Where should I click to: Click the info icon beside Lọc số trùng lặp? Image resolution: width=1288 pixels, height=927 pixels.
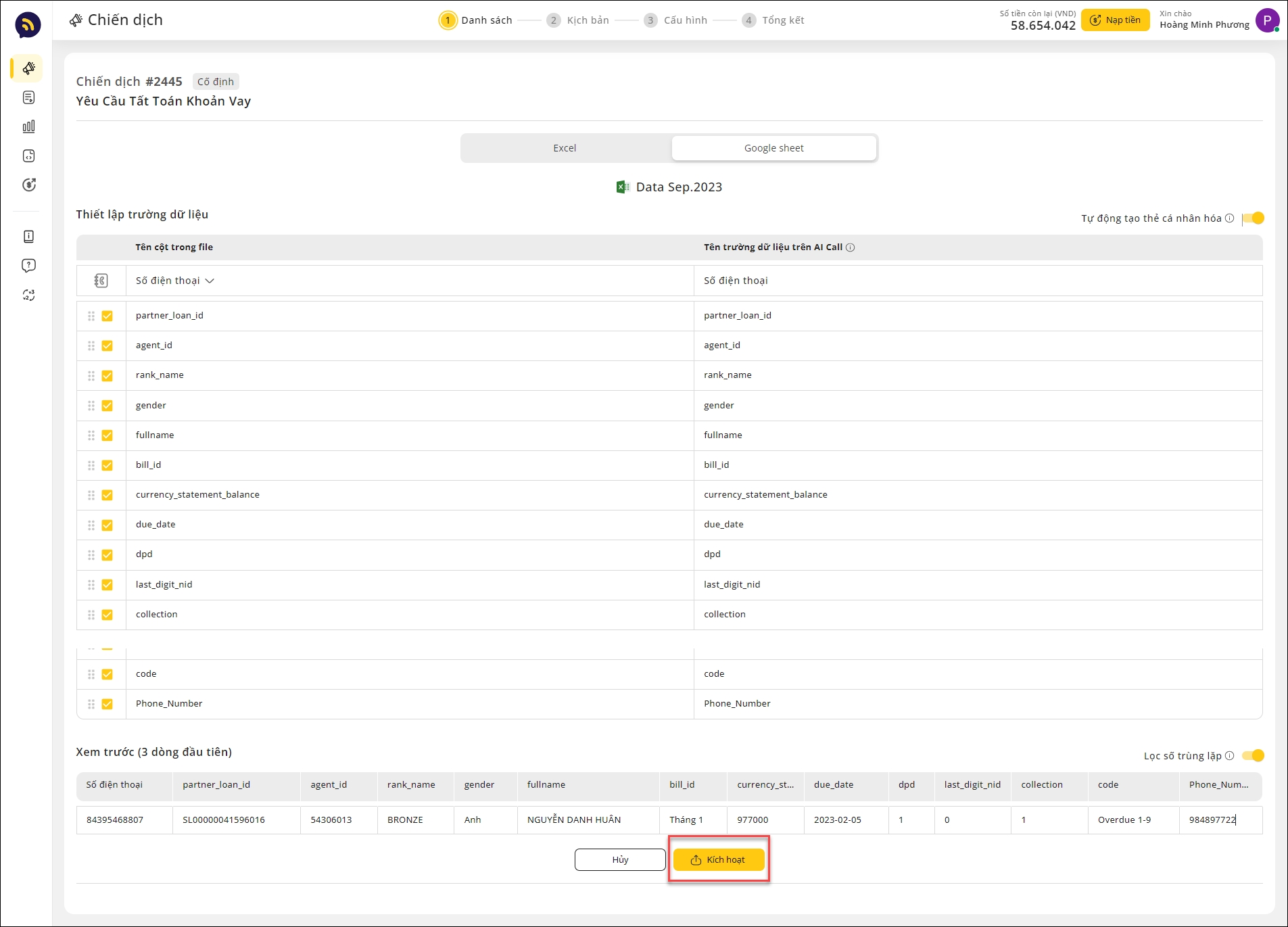coord(1230,756)
